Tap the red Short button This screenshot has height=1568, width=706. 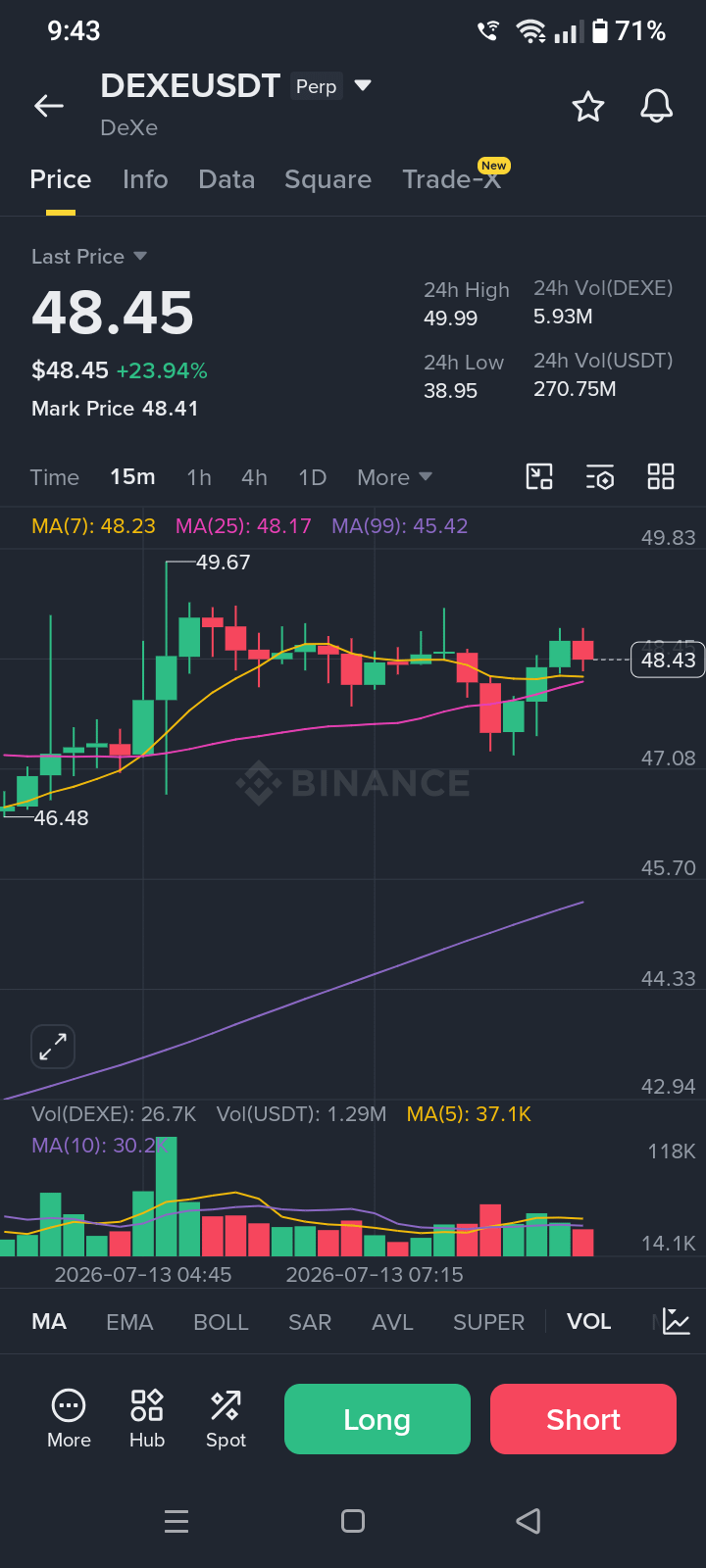point(583,1419)
